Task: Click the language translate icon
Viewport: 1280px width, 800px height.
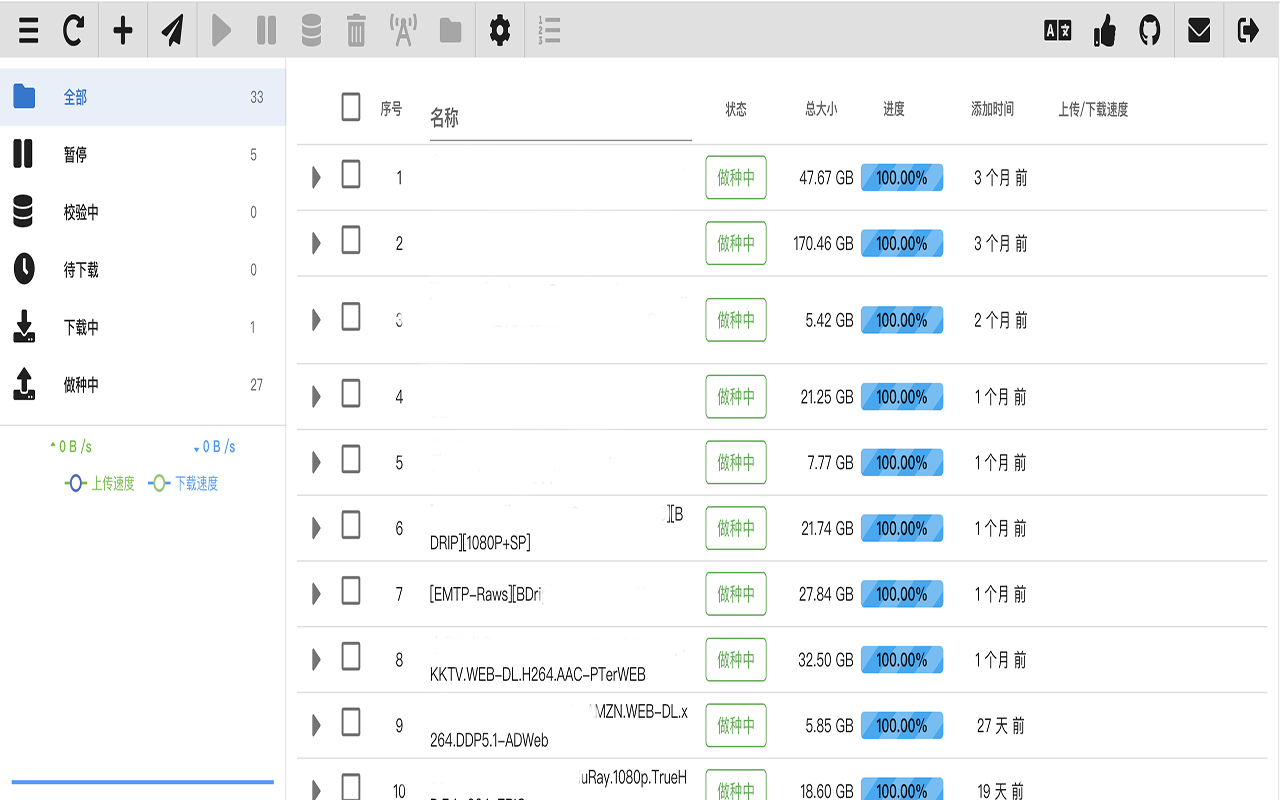Action: pyautogui.click(x=1057, y=30)
